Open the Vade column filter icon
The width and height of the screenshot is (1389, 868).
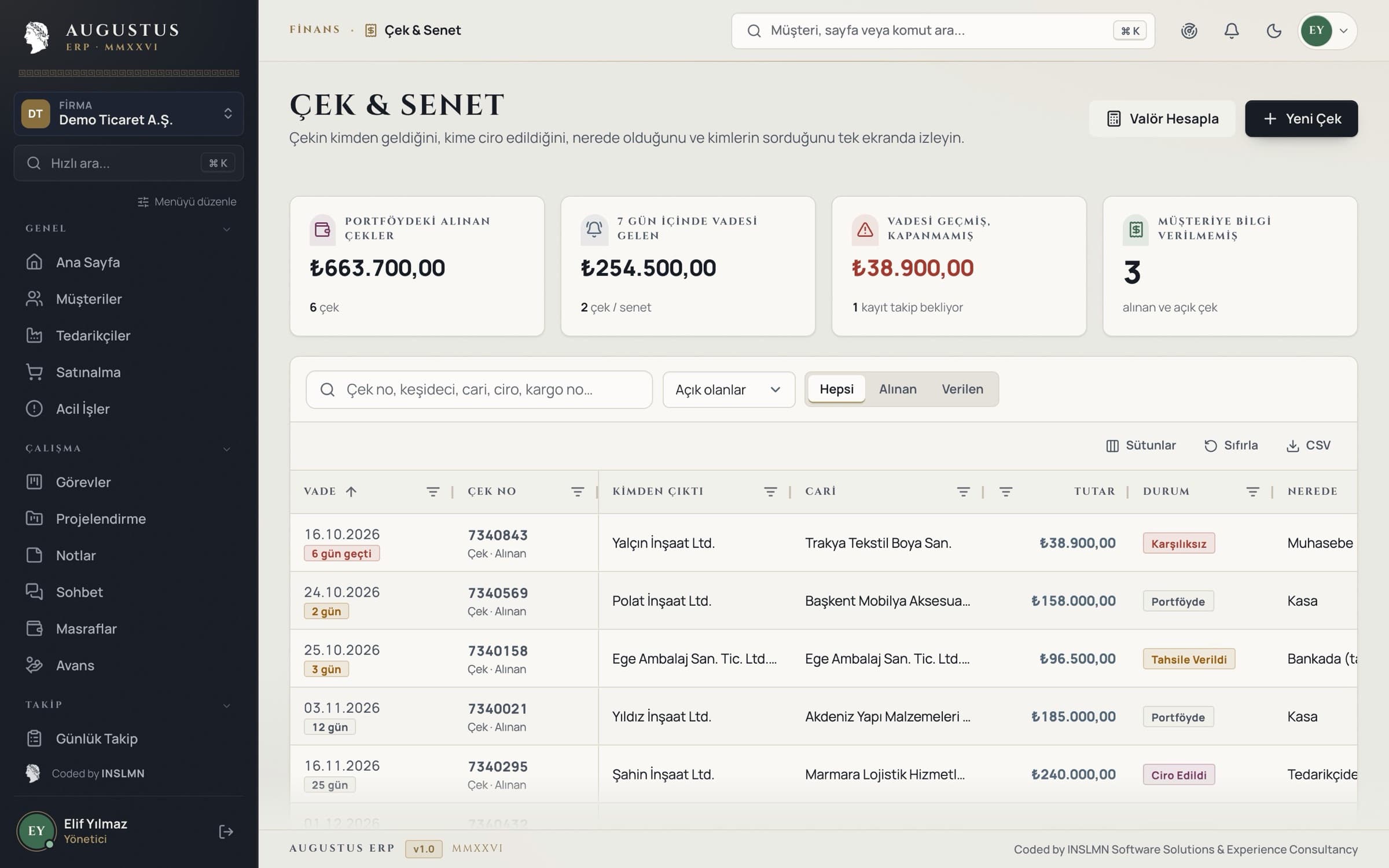[432, 491]
